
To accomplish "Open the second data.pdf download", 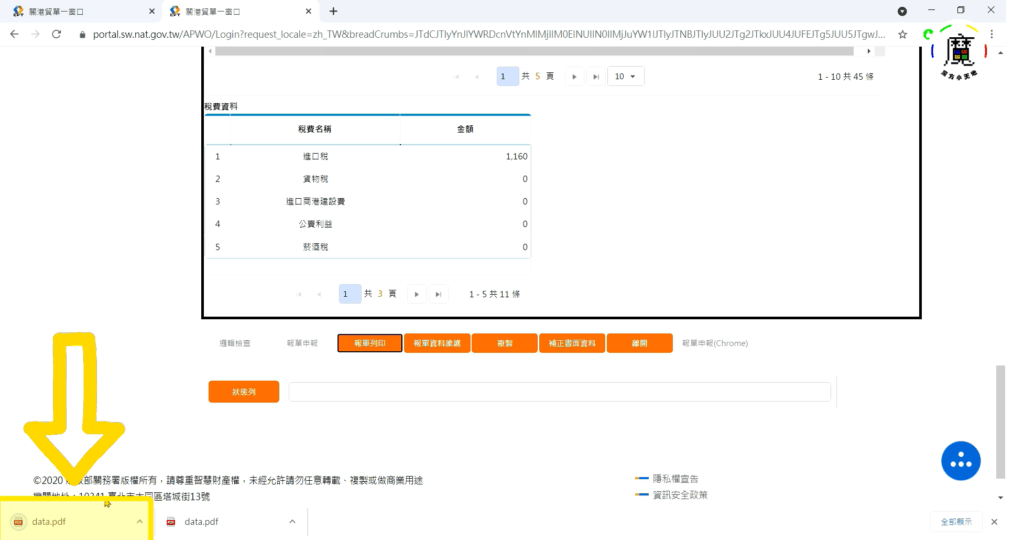I will point(201,522).
